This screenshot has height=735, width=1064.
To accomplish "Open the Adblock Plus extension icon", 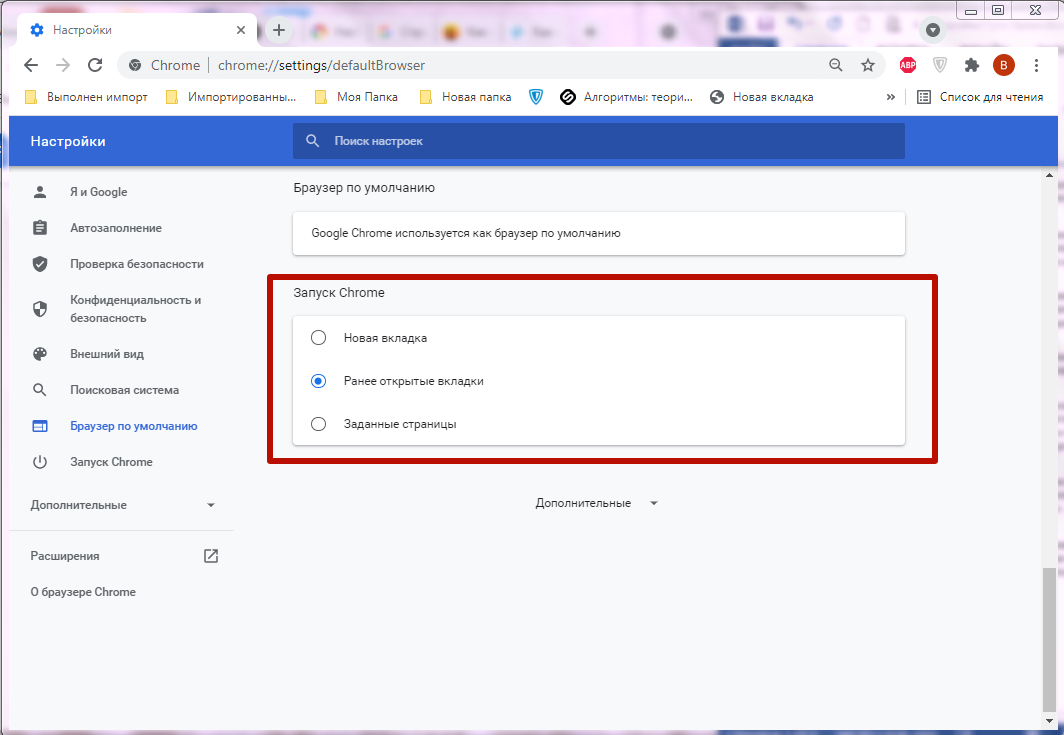I will [x=907, y=65].
